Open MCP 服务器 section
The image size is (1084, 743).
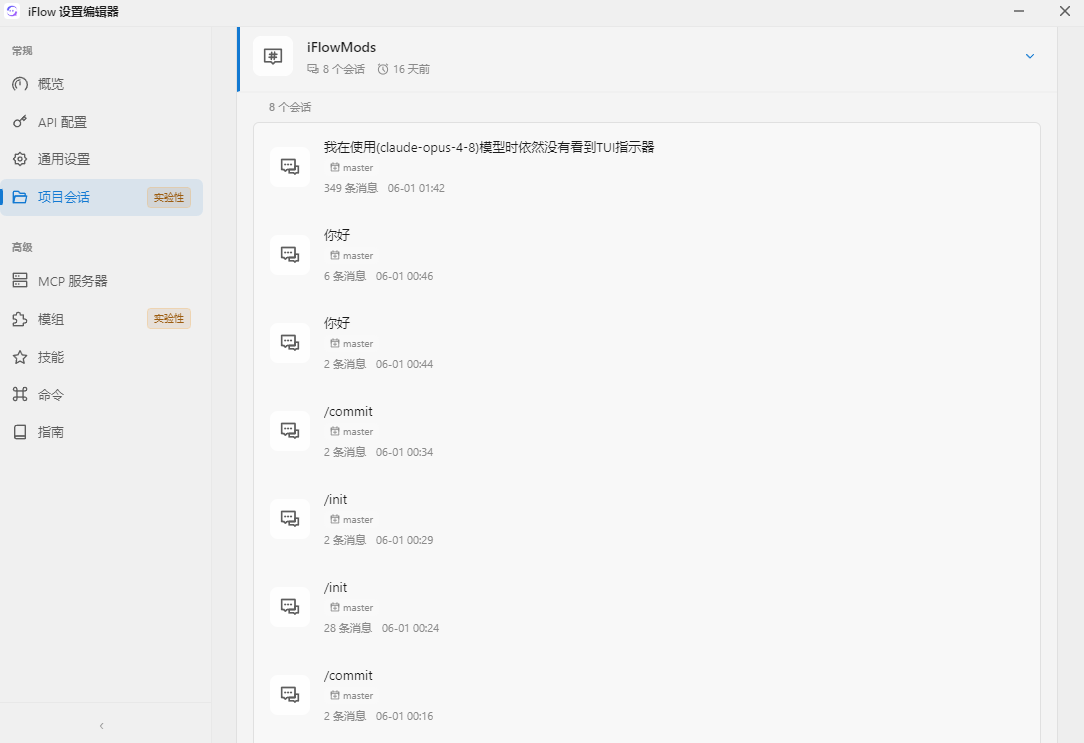pos(102,281)
